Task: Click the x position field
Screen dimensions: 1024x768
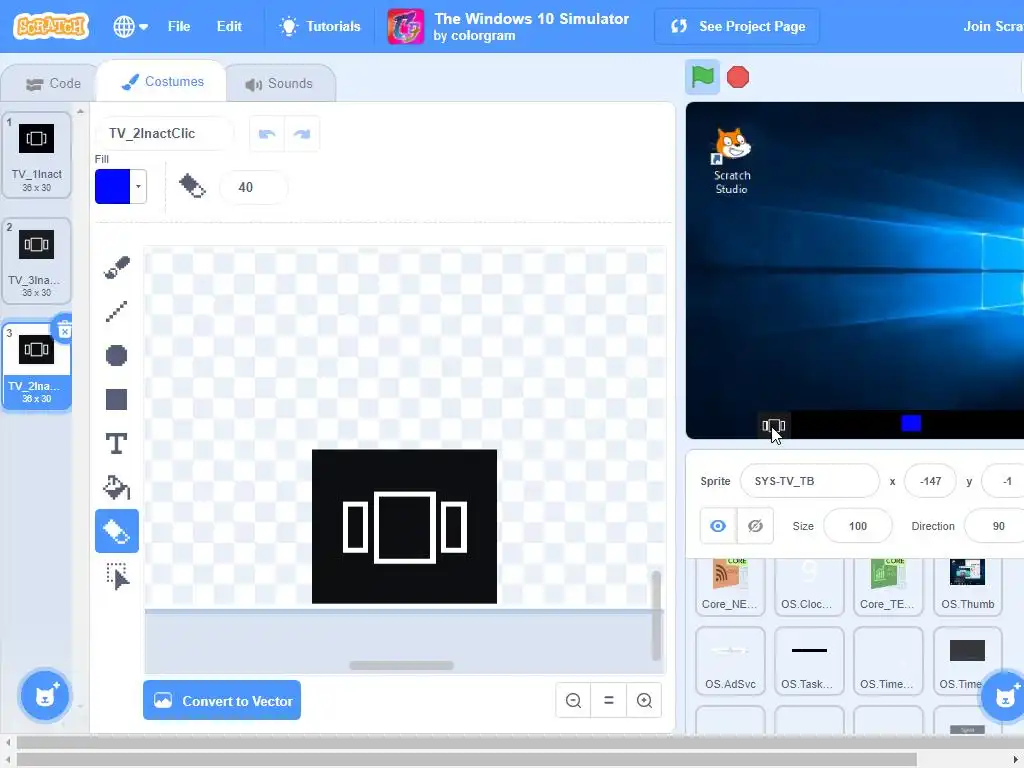Action: tap(930, 481)
